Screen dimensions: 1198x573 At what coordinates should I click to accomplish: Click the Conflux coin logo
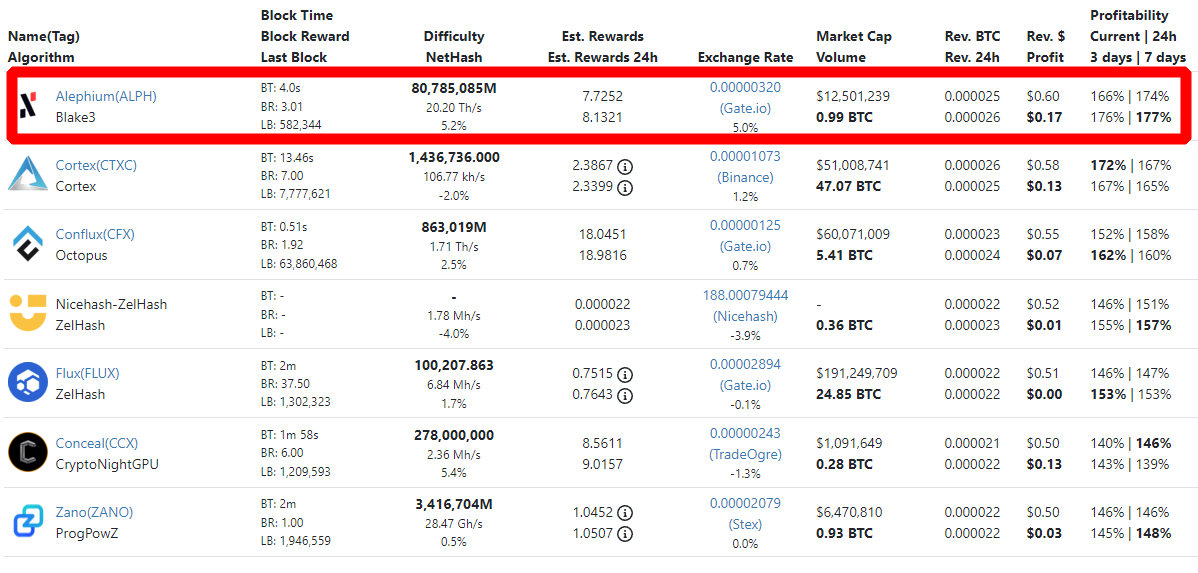pos(28,244)
